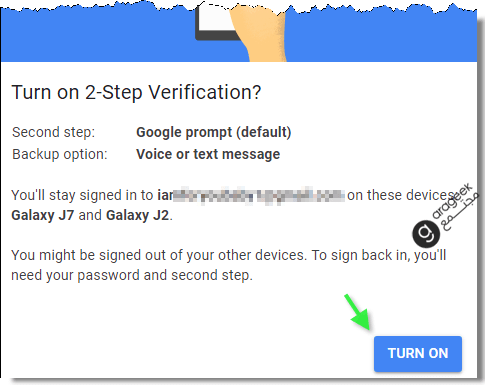Click the blue banner area right of the hand
The height and width of the screenshot is (385, 485).
pos(382,37)
